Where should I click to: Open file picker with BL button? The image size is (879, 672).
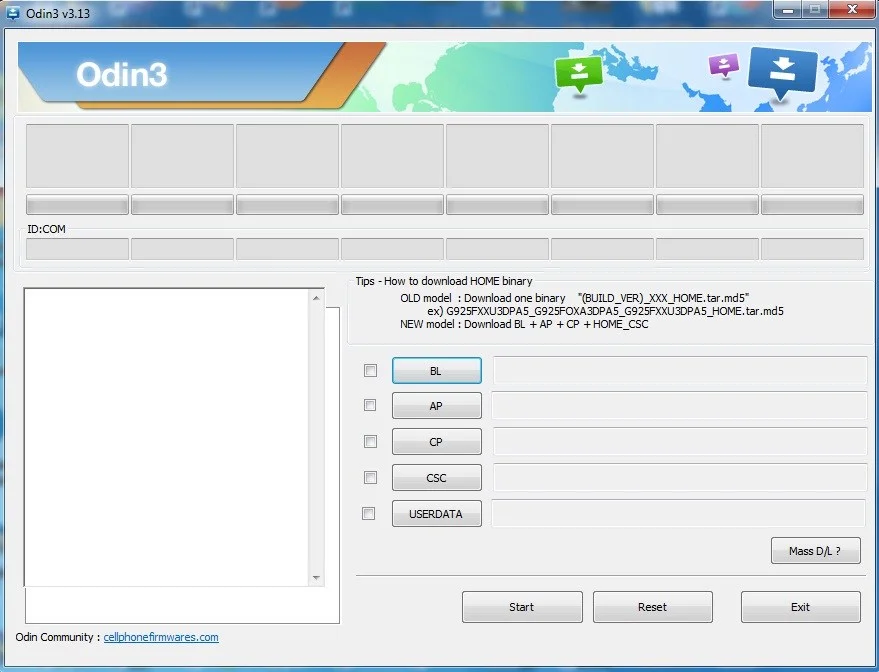point(437,371)
